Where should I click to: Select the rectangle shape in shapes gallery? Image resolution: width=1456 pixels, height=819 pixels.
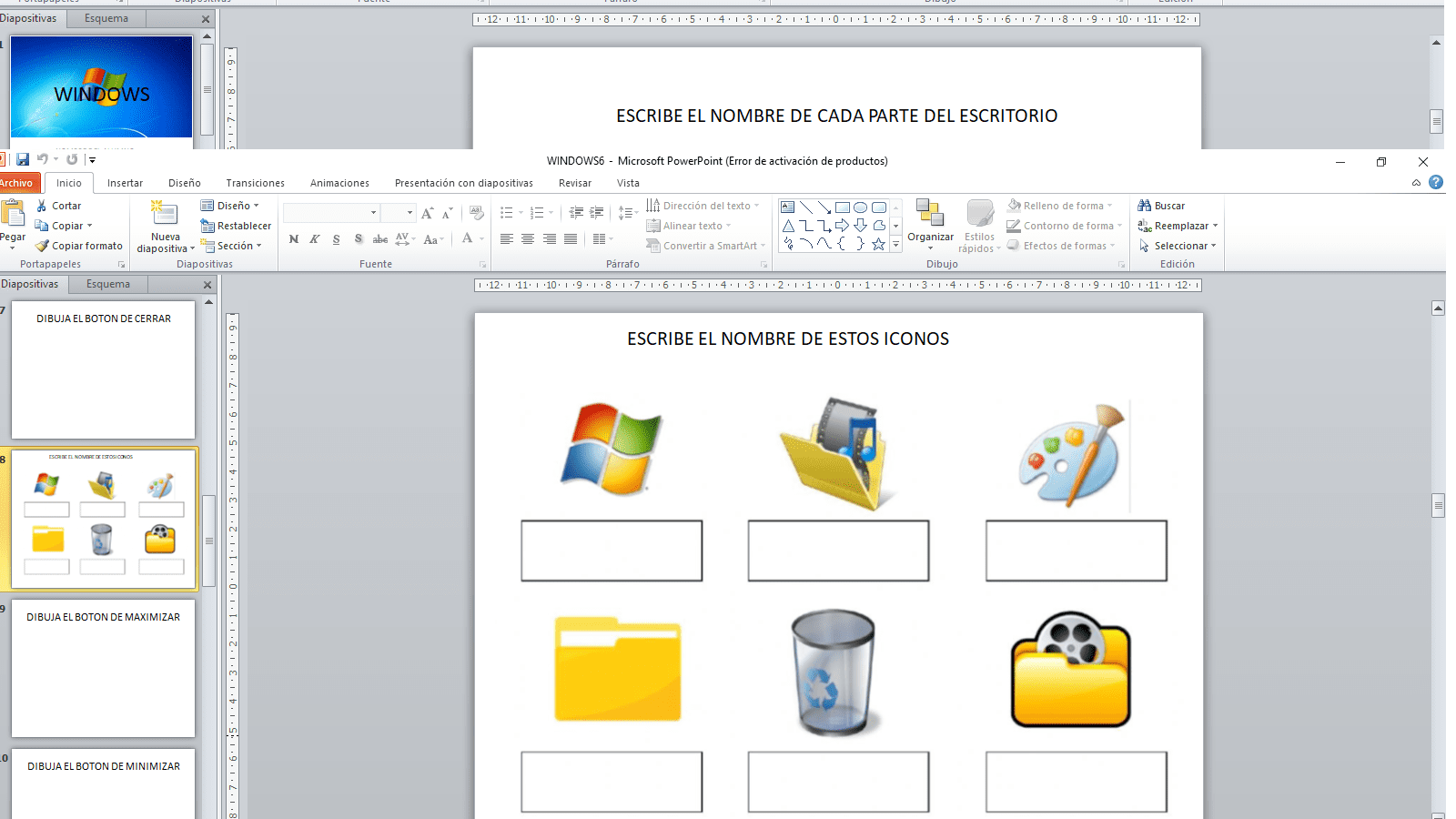843,207
